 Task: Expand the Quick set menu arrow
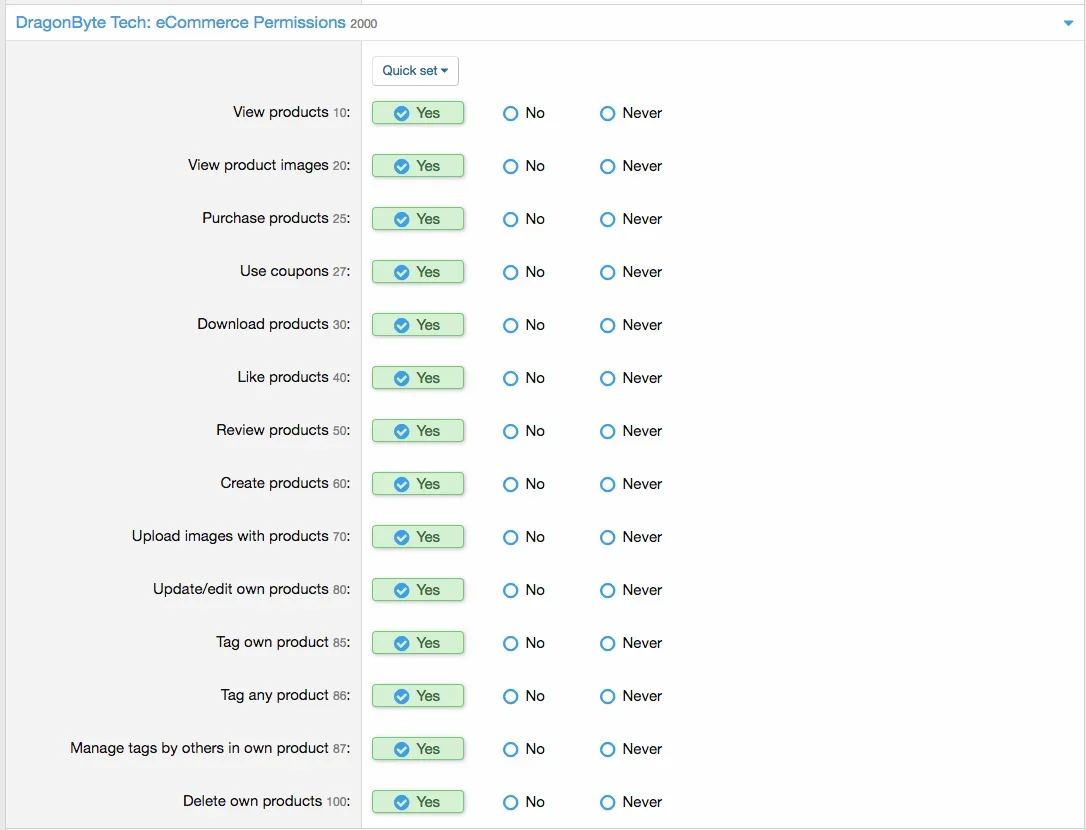click(444, 71)
